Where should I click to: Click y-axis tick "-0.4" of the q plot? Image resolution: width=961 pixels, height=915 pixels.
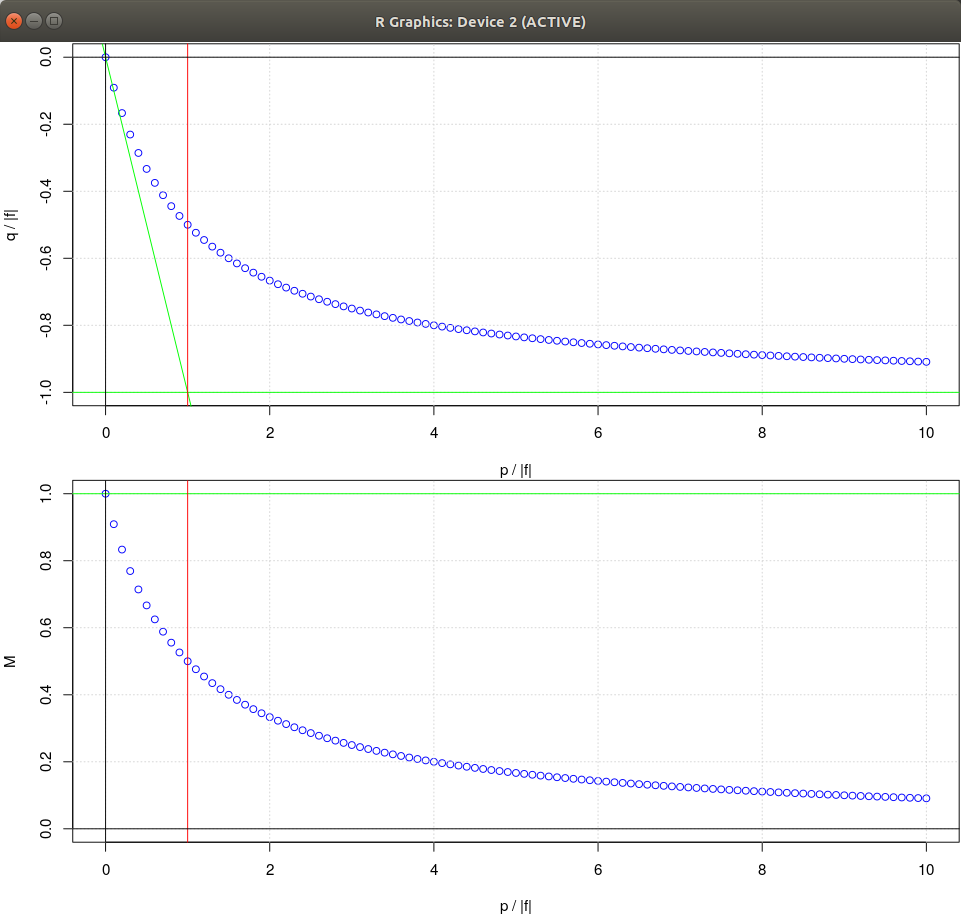pyautogui.click(x=46, y=191)
